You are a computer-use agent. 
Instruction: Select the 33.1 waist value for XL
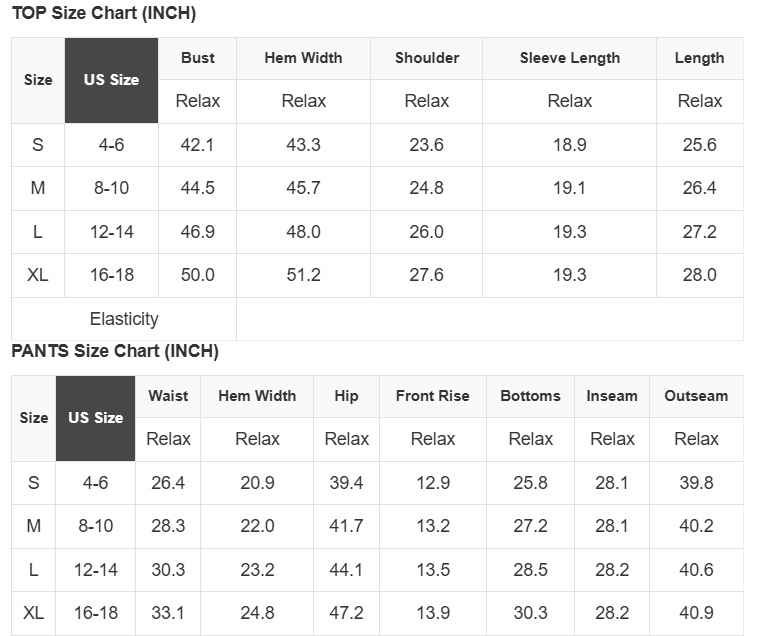coord(168,613)
